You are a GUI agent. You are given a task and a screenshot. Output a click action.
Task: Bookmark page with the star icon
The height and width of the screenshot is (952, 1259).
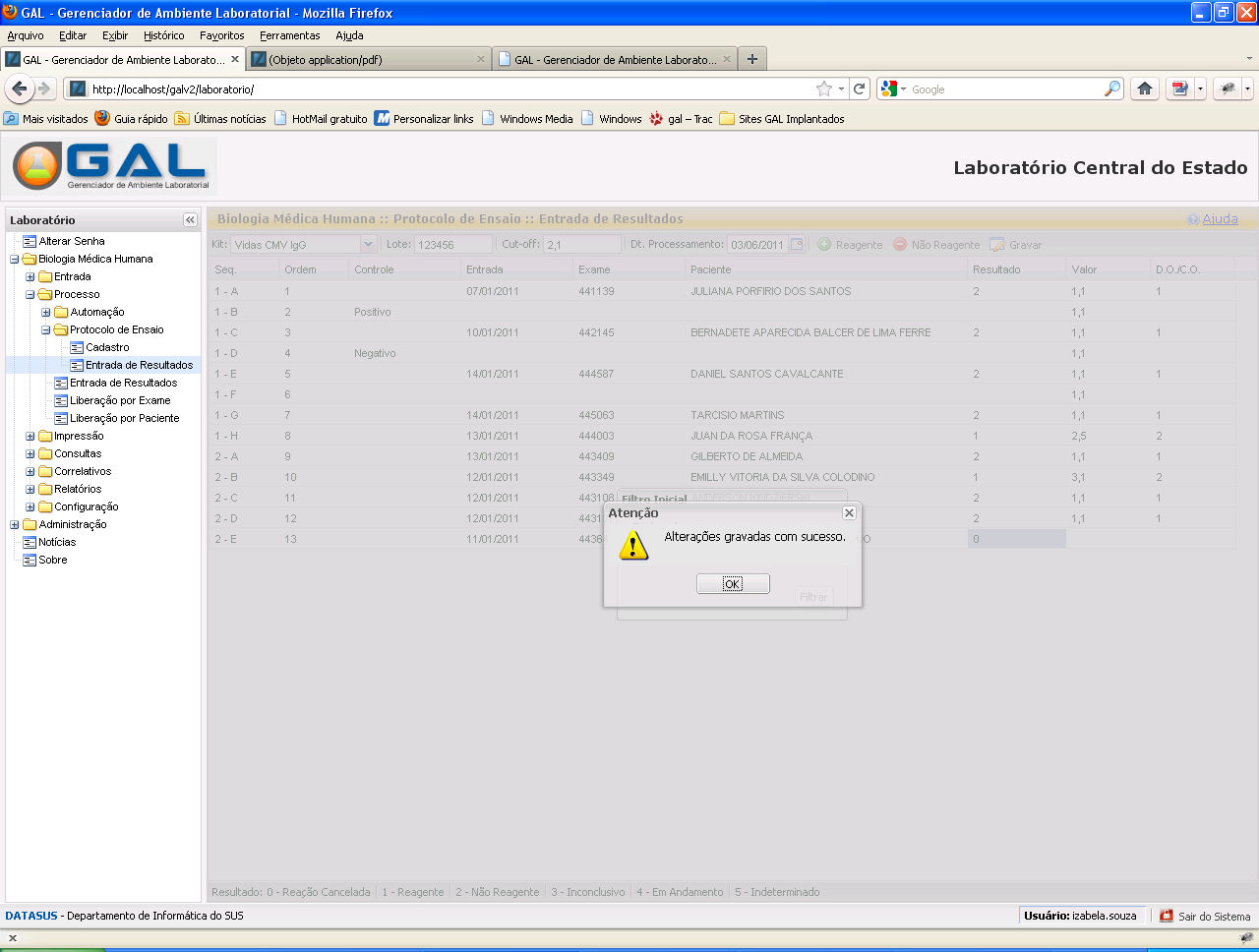click(824, 89)
